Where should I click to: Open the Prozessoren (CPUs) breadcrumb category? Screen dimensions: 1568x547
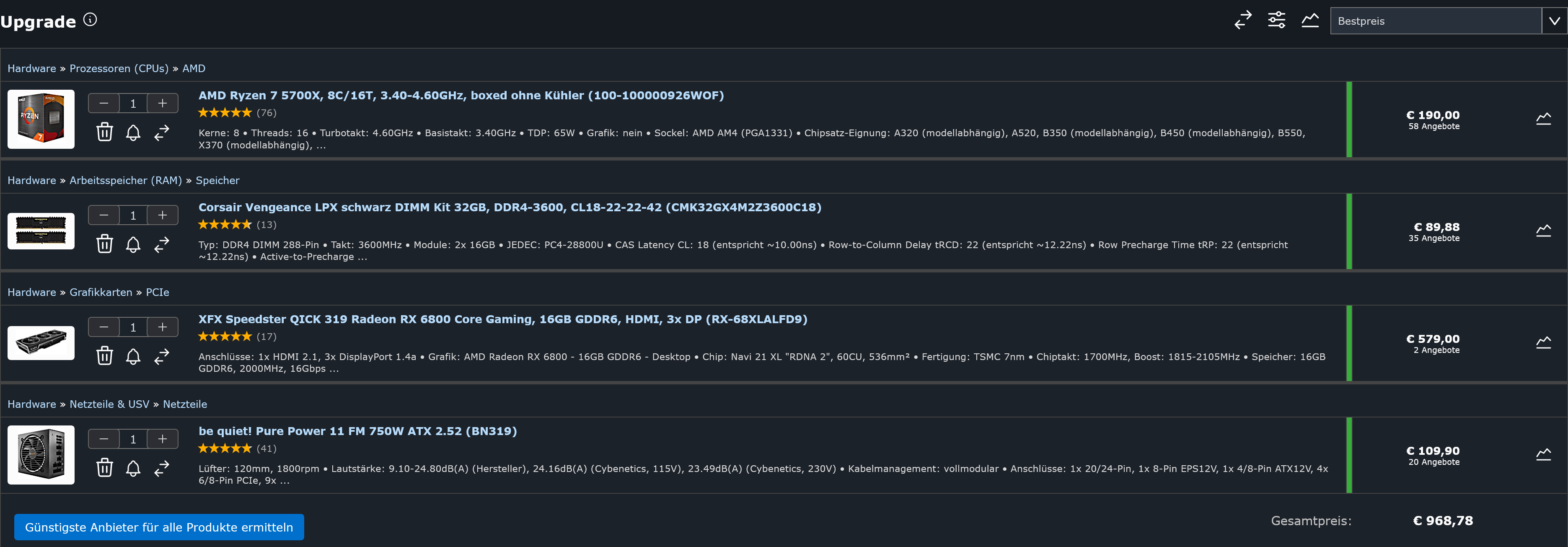pos(119,68)
